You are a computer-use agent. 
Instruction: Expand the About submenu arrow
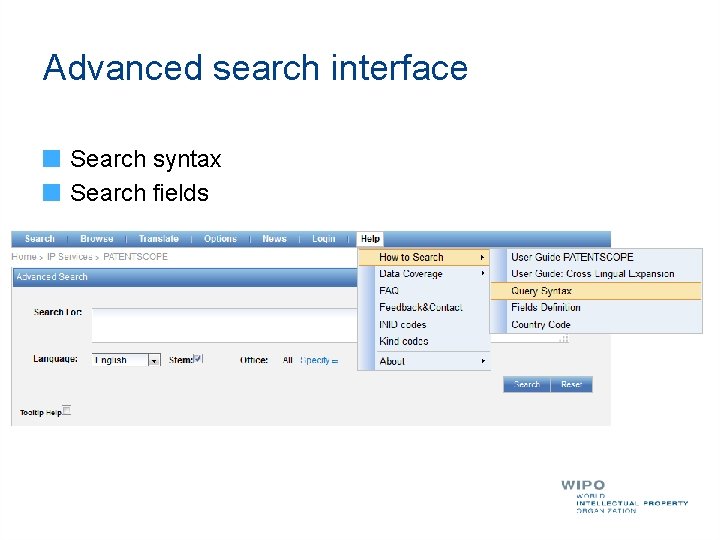[483, 361]
